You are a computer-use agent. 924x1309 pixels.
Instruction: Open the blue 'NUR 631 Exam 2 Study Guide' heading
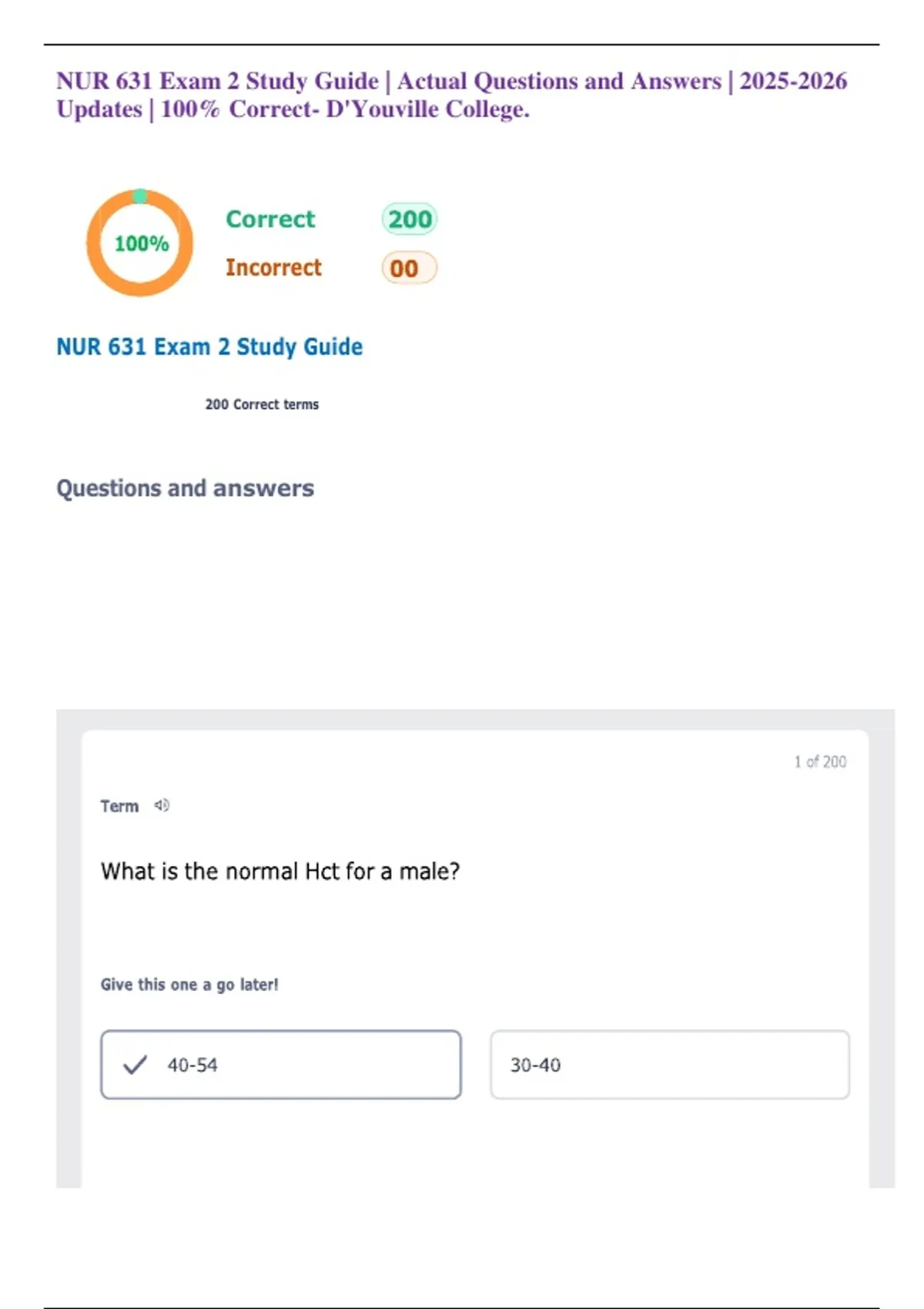(209, 347)
